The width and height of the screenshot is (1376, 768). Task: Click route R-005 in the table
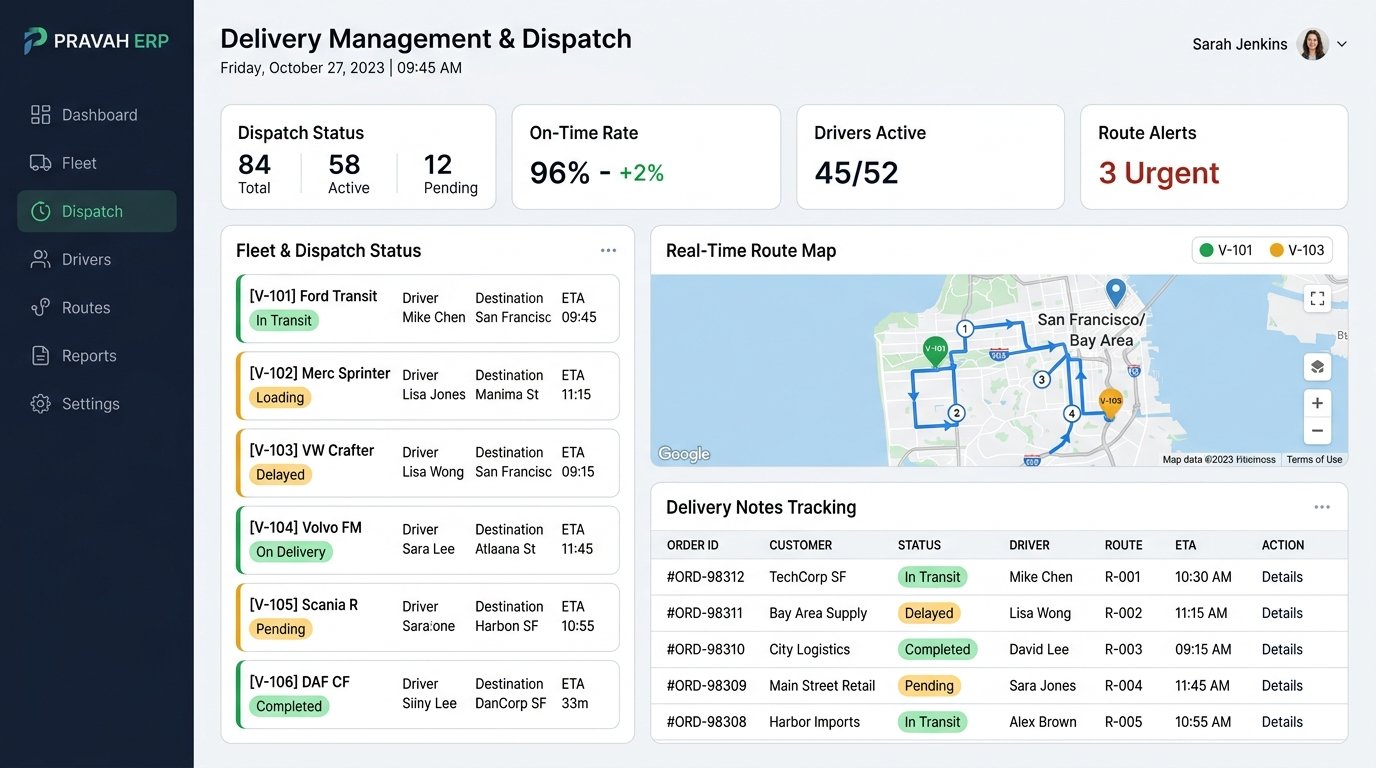click(x=1123, y=722)
